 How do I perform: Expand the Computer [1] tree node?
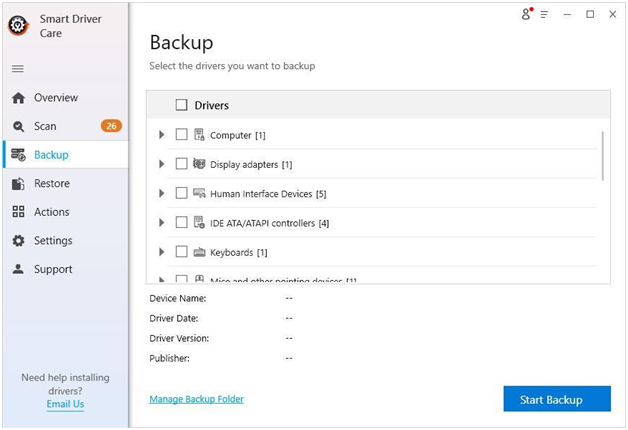(161, 135)
